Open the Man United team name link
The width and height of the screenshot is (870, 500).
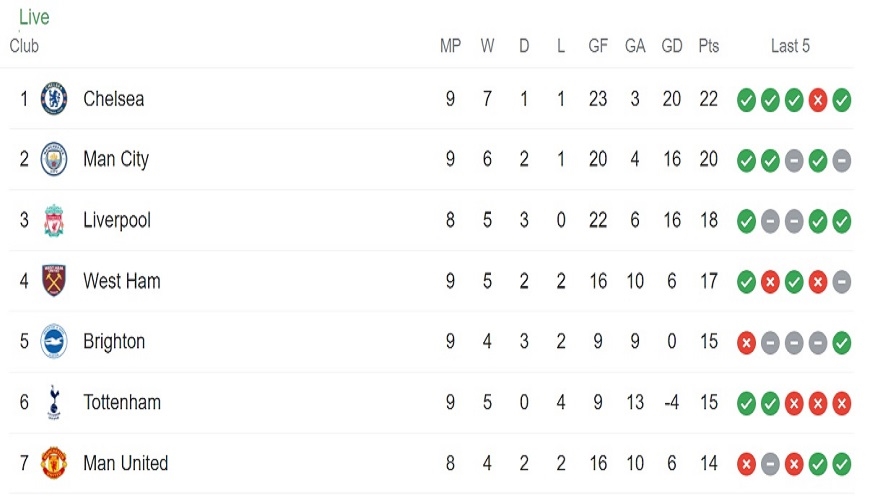click(125, 463)
